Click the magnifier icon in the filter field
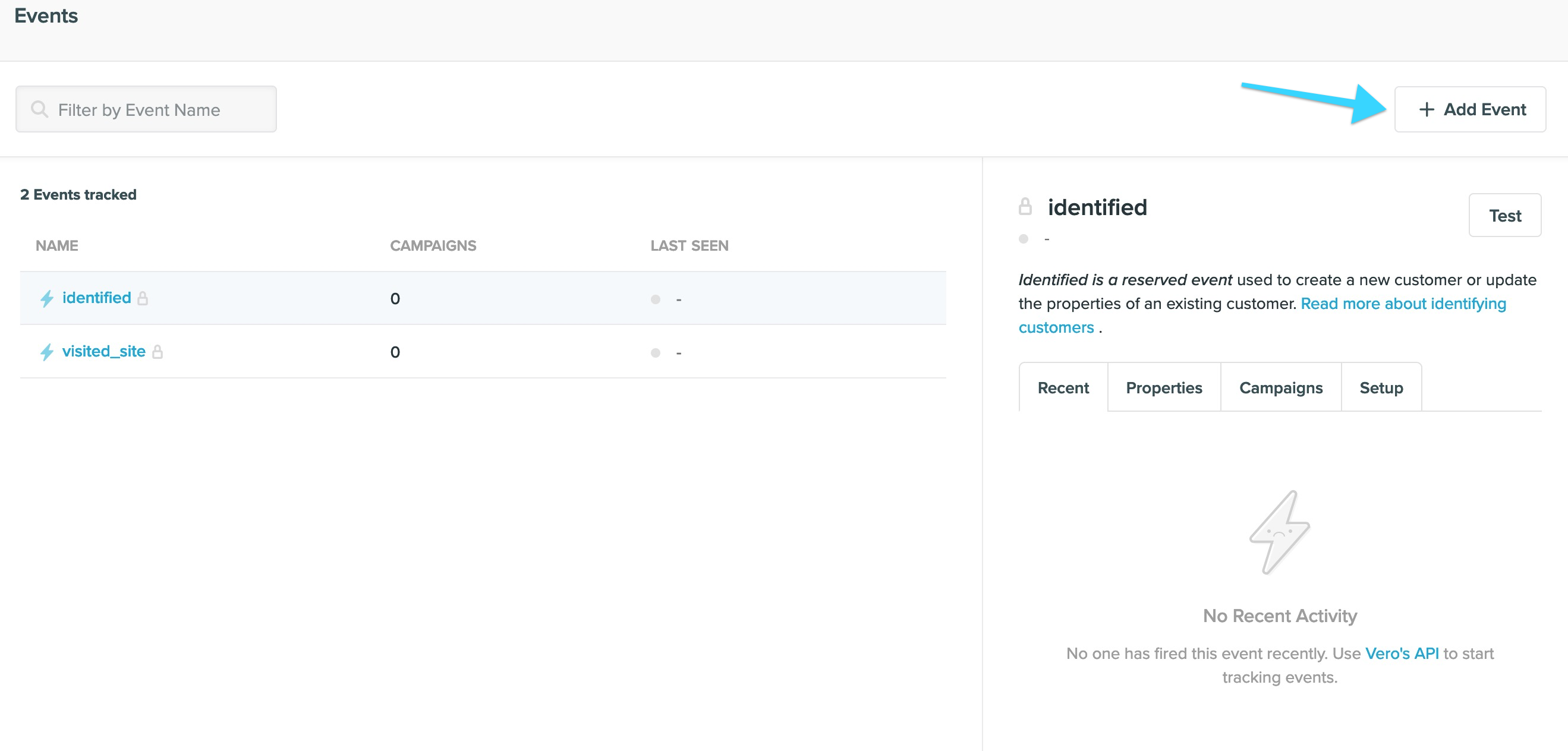 (39, 109)
